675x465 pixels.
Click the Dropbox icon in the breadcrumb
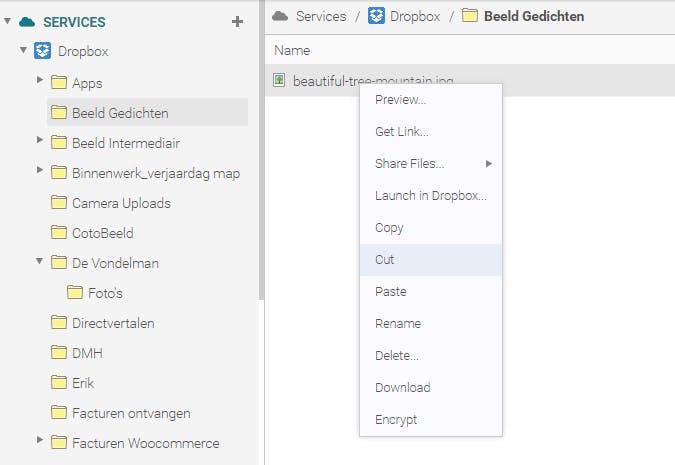coord(376,16)
